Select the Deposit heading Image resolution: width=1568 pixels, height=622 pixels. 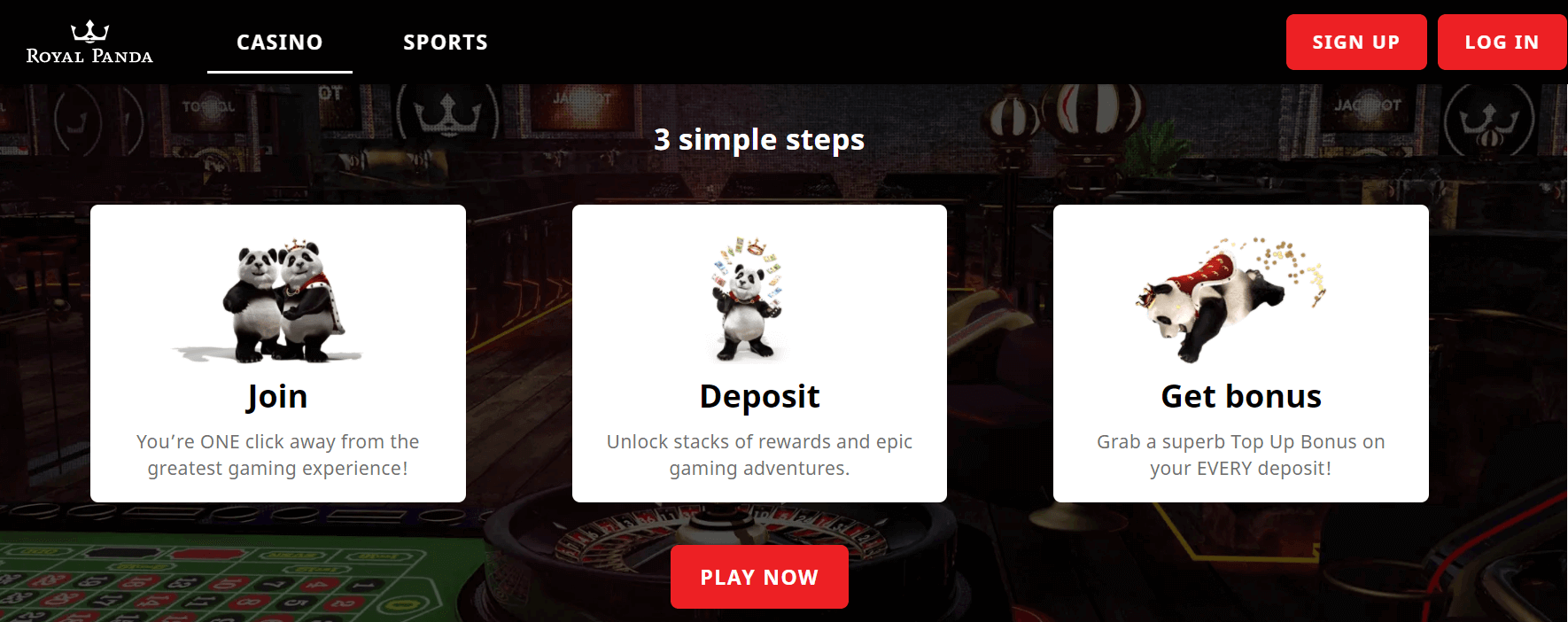[x=759, y=397]
